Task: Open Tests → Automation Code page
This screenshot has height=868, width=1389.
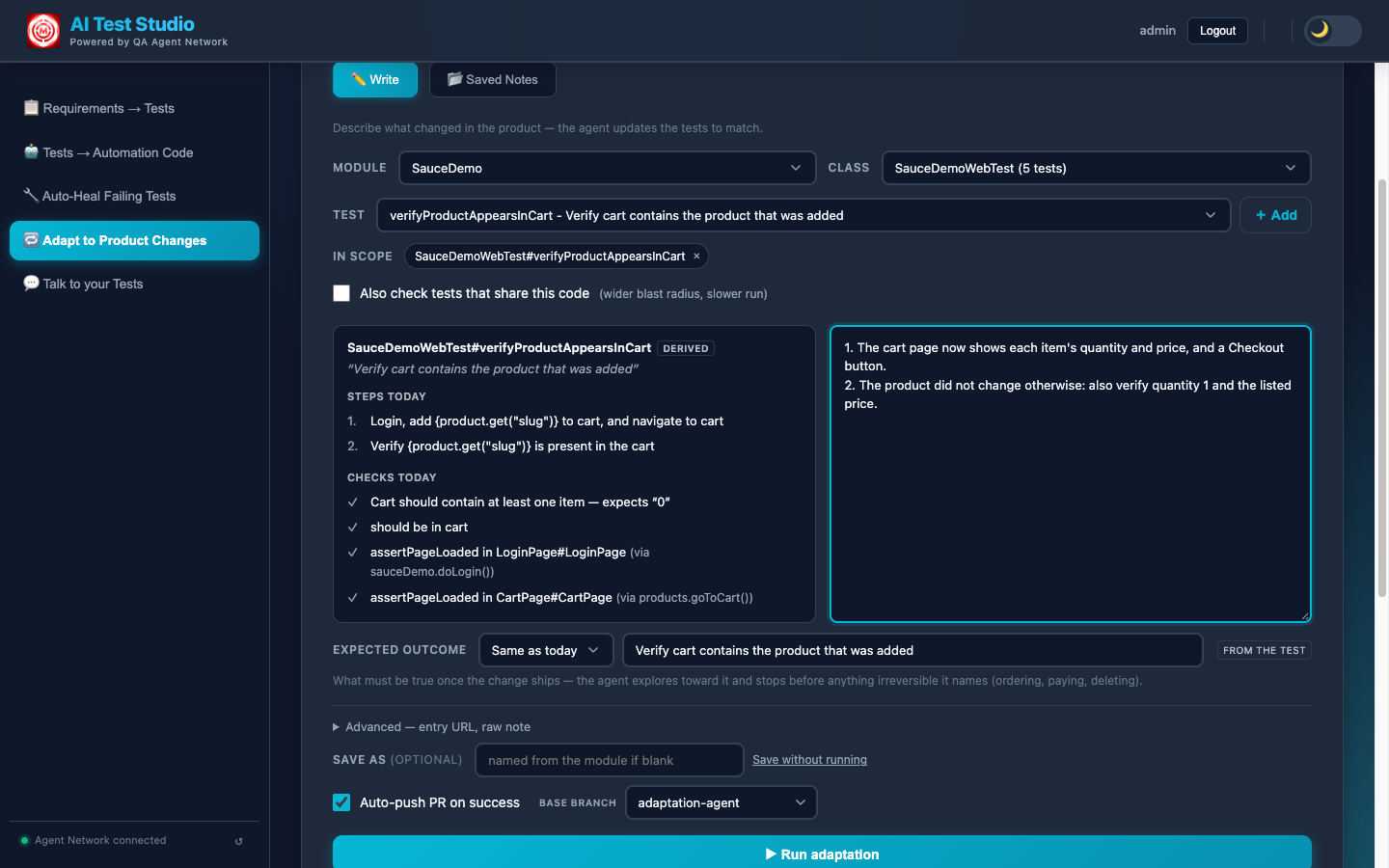Action: (x=134, y=152)
